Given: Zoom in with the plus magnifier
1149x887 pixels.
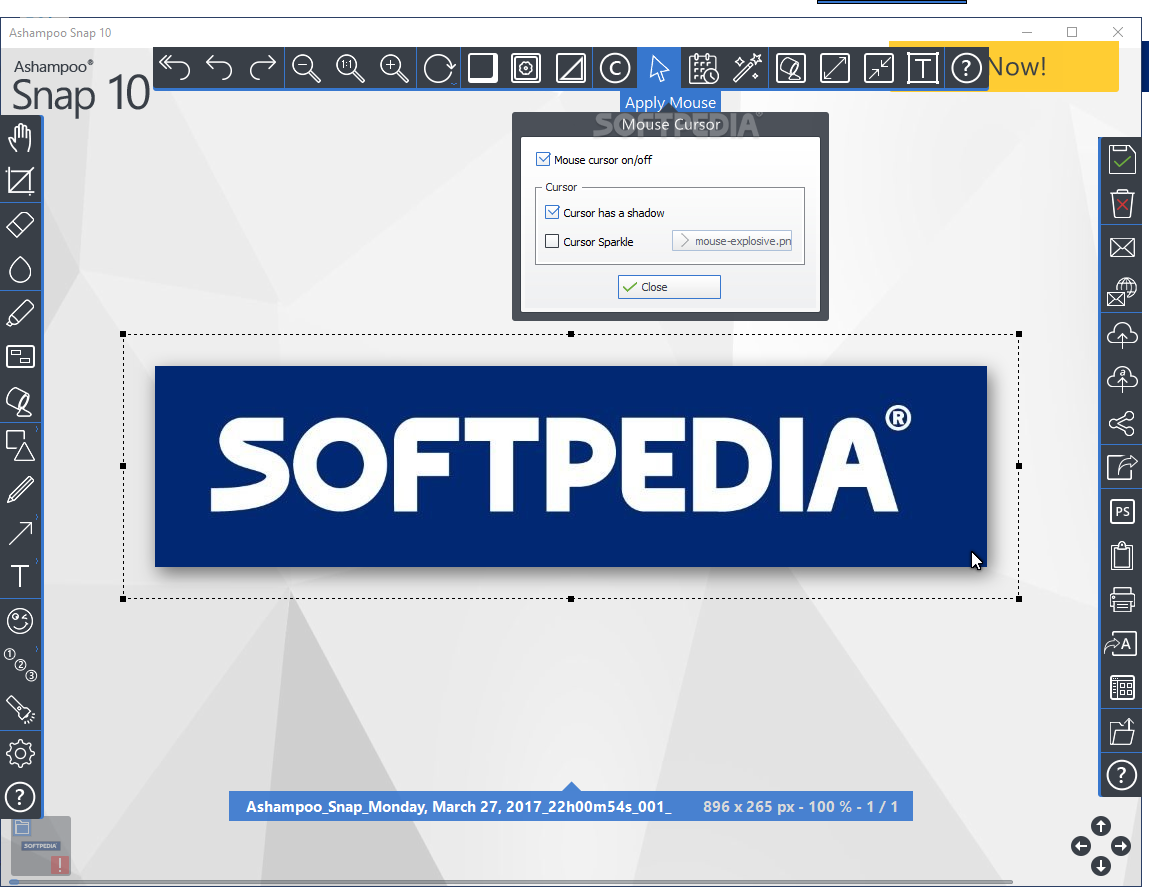Looking at the screenshot, I should pos(394,68).
